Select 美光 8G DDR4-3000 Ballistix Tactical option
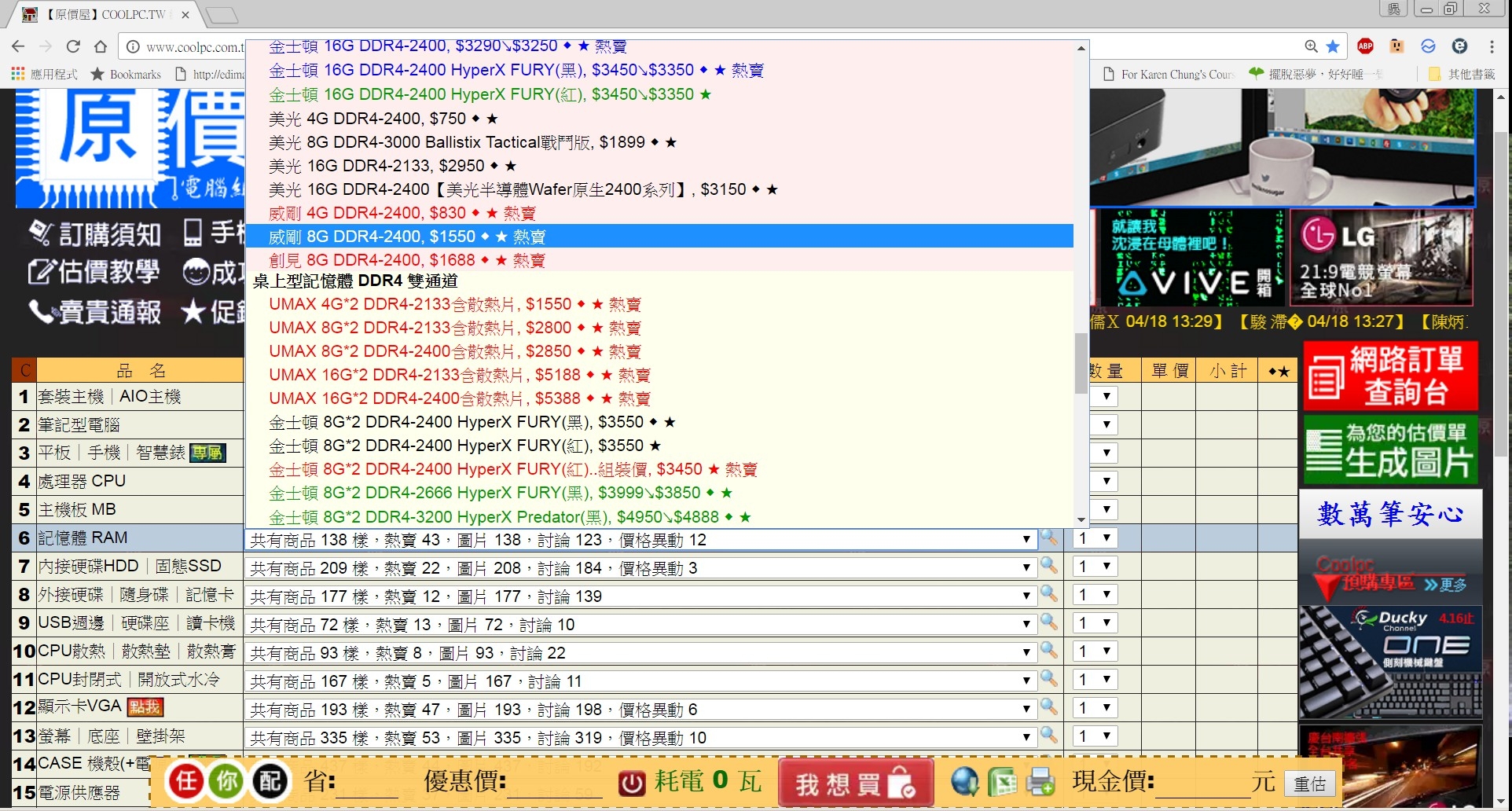Image resolution: width=1512 pixels, height=811 pixels. coord(659,142)
